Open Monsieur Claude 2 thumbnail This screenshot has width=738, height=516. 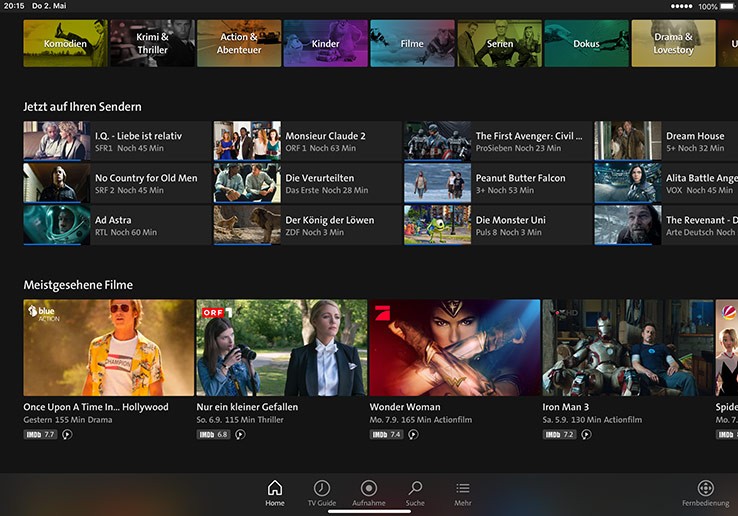pos(247,141)
